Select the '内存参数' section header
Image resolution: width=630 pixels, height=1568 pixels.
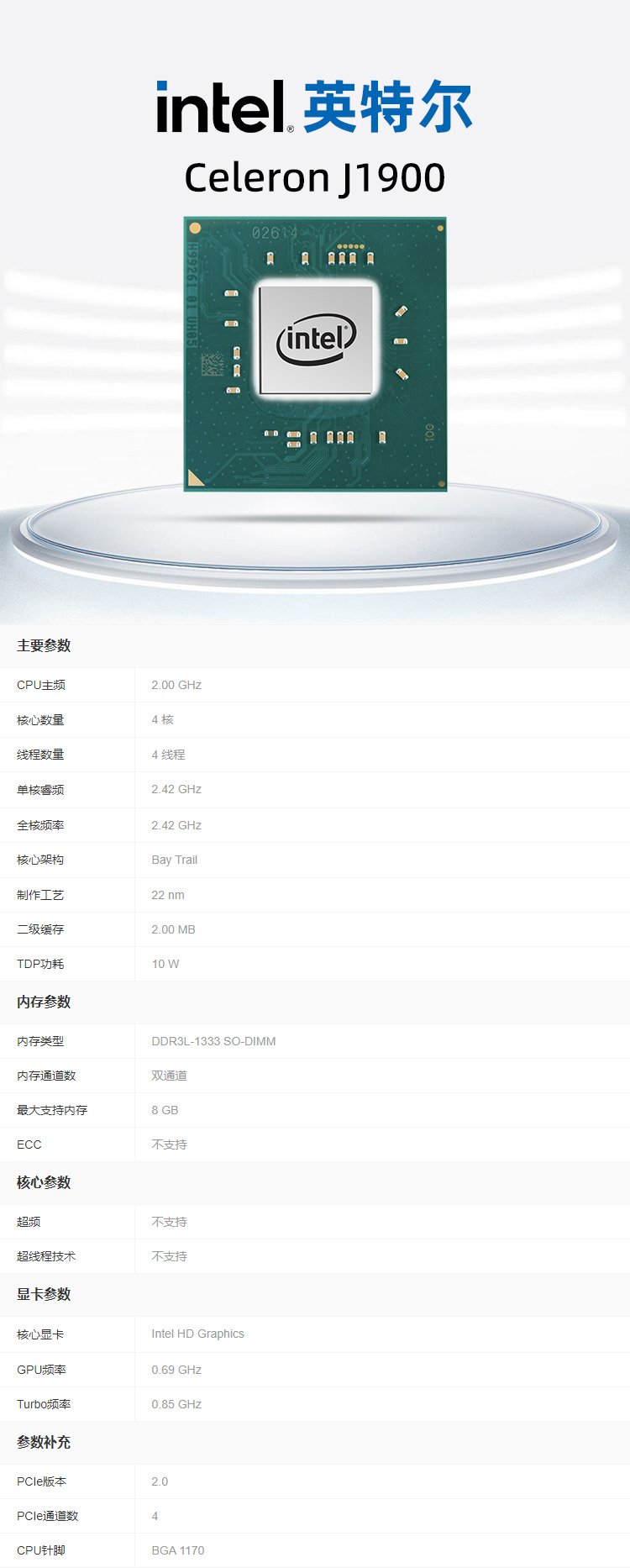point(44,1002)
